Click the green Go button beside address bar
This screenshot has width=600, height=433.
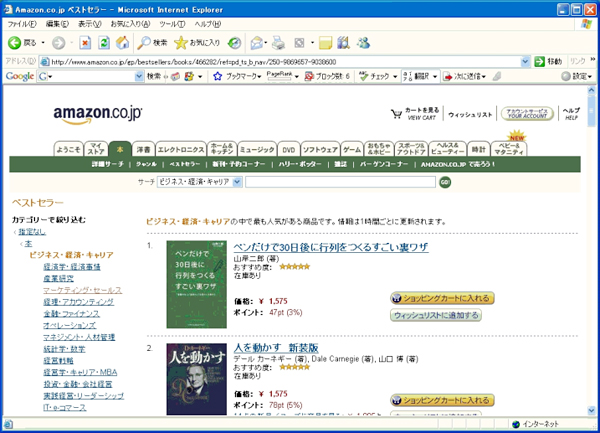pos(540,62)
